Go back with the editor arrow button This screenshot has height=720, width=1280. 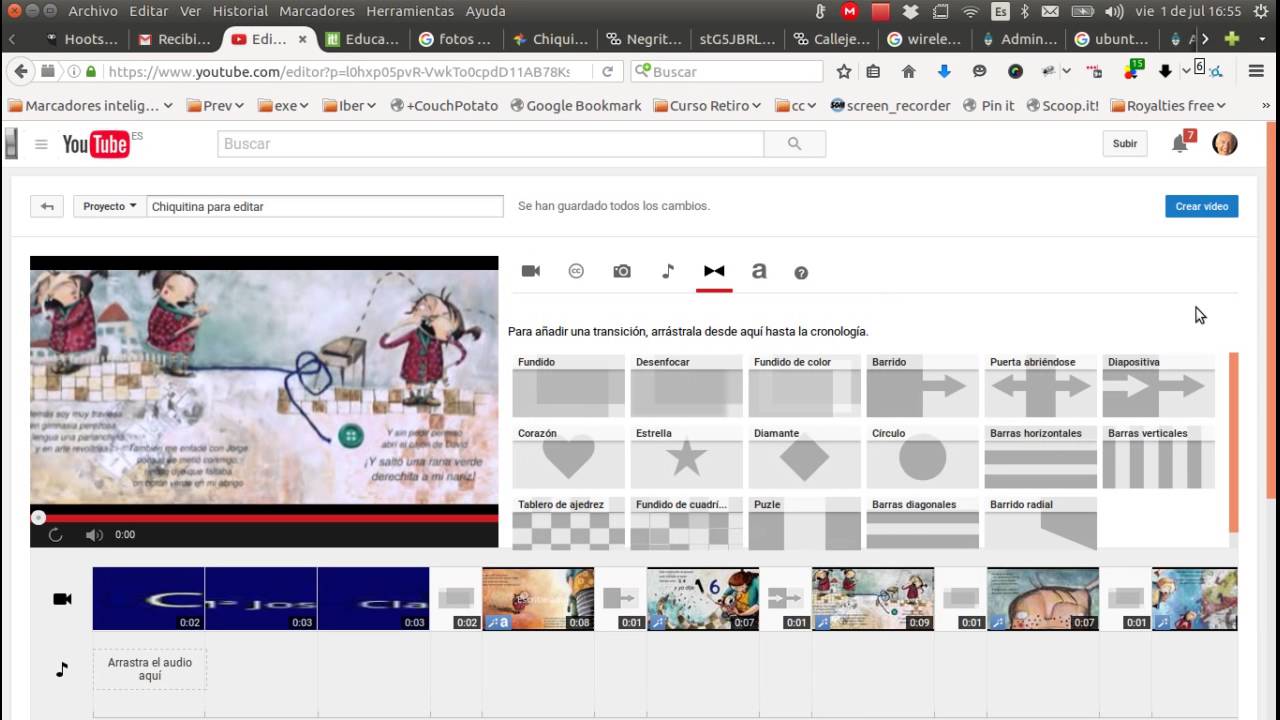[46, 206]
